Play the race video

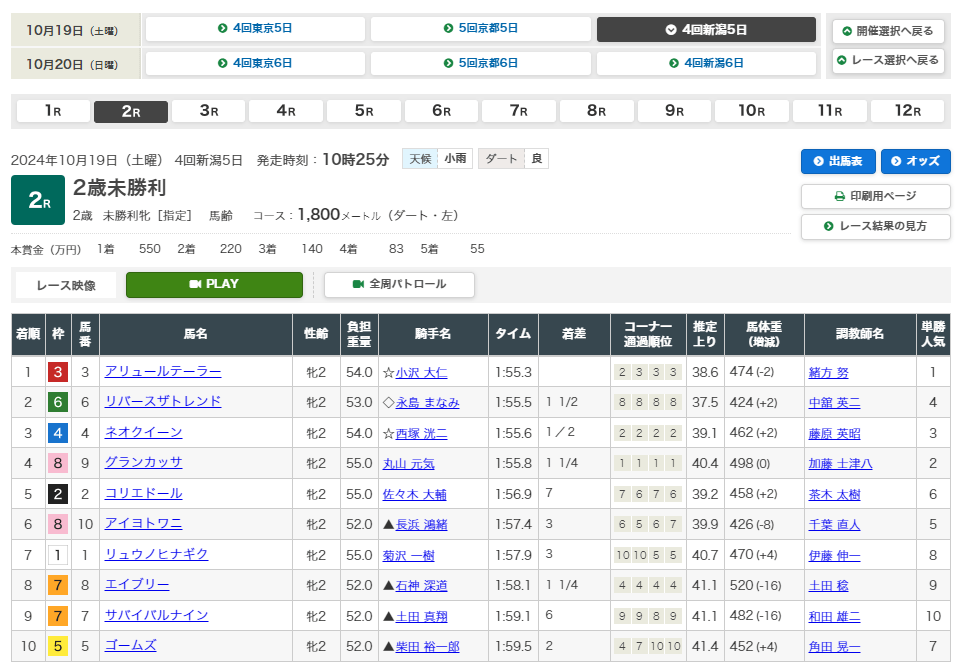tap(214, 284)
